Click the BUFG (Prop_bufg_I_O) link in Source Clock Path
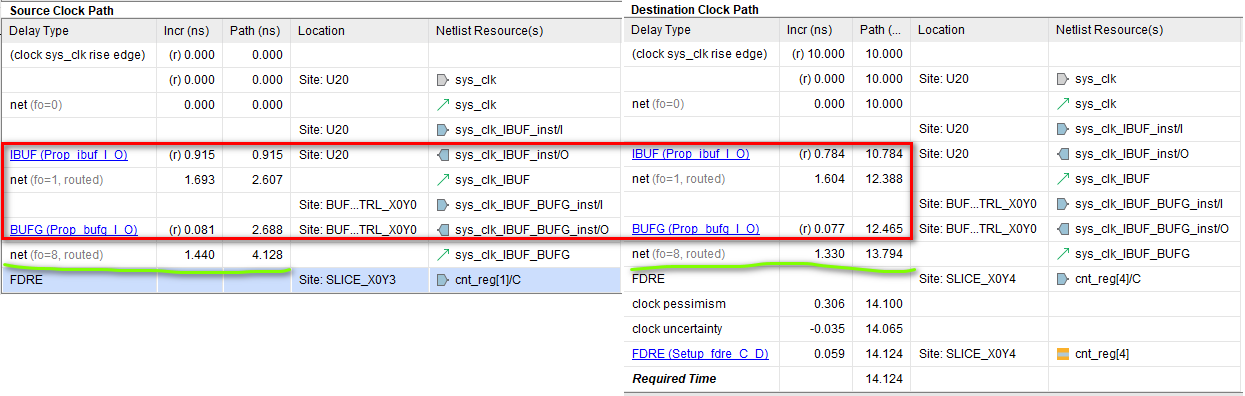1245x396 pixels. click(x=73, y=230)
